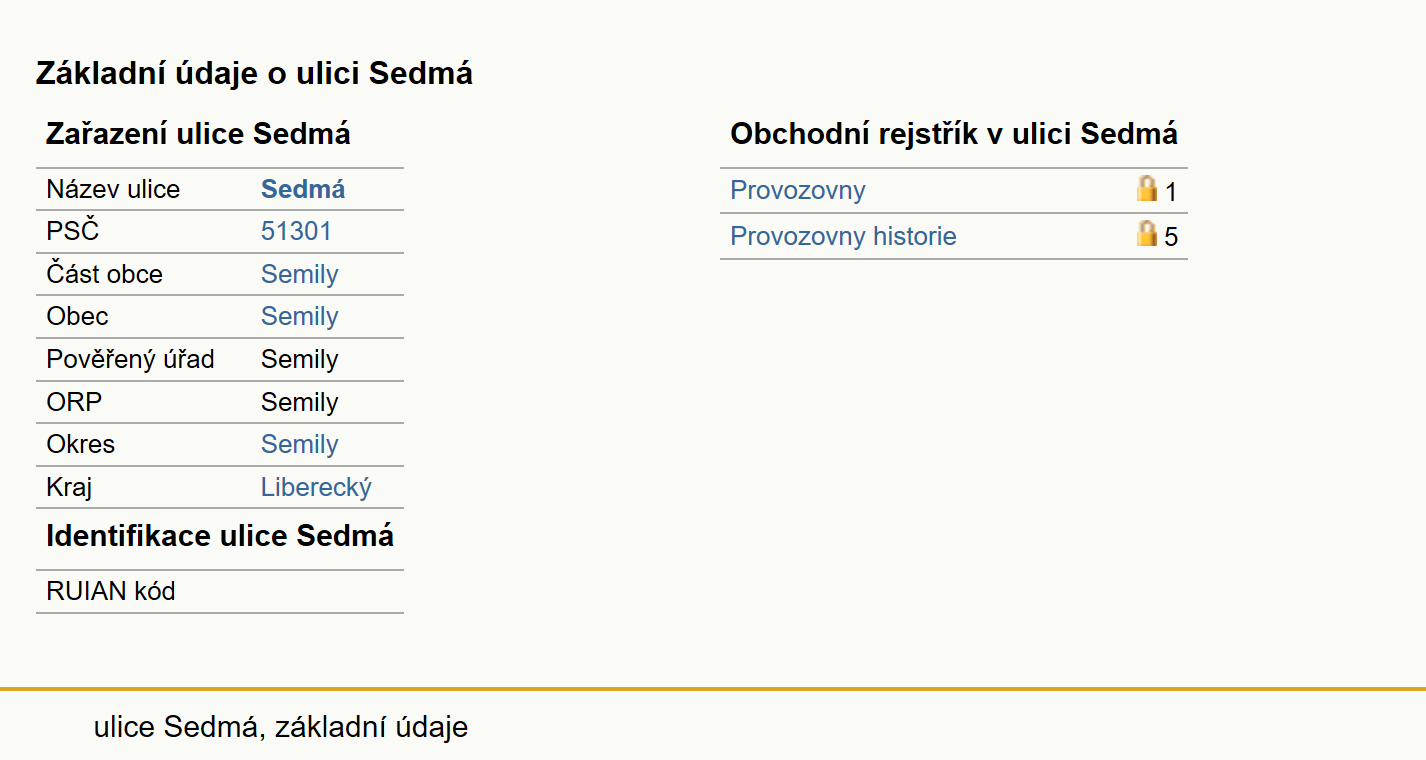Click the count 1 beside Provozovny
1426x760 pixels.
tap(1171, 192)
